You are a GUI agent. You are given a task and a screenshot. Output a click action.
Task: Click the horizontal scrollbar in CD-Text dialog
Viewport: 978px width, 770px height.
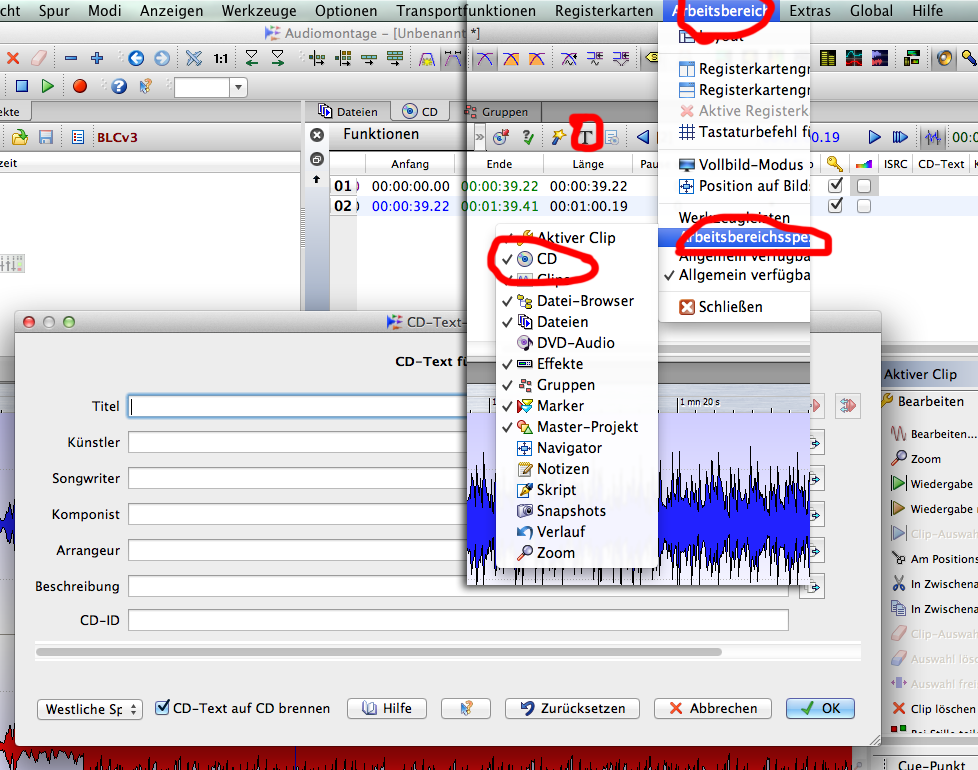pyautogui.click(x=379, y=652)
